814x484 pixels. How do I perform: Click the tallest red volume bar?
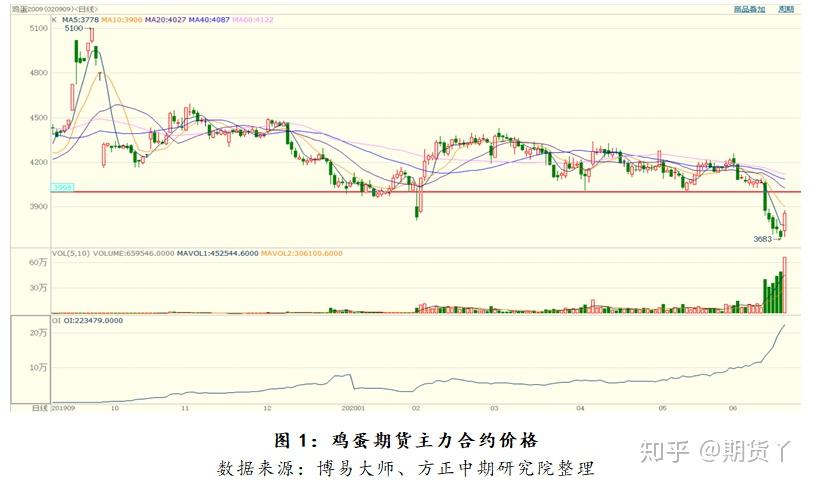[784, 285]
